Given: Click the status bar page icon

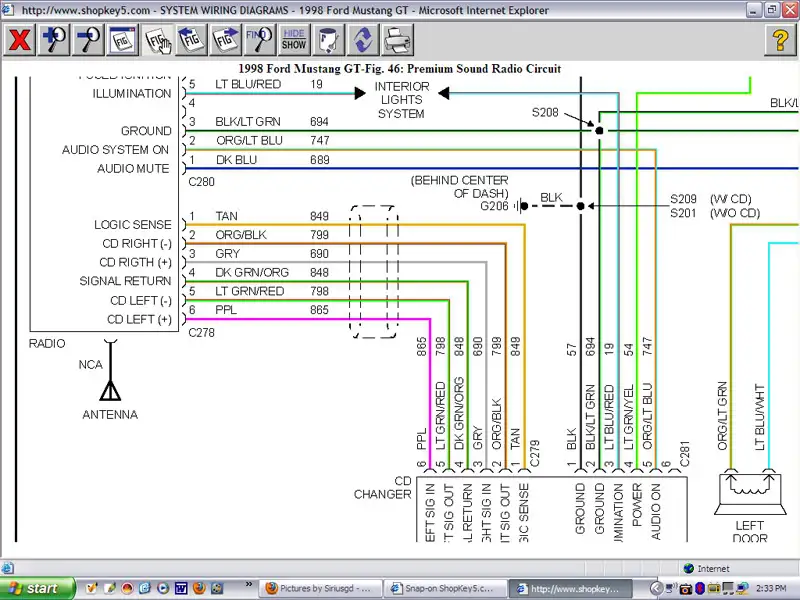Looking at the screenshot, I should [x=7, y=568].
